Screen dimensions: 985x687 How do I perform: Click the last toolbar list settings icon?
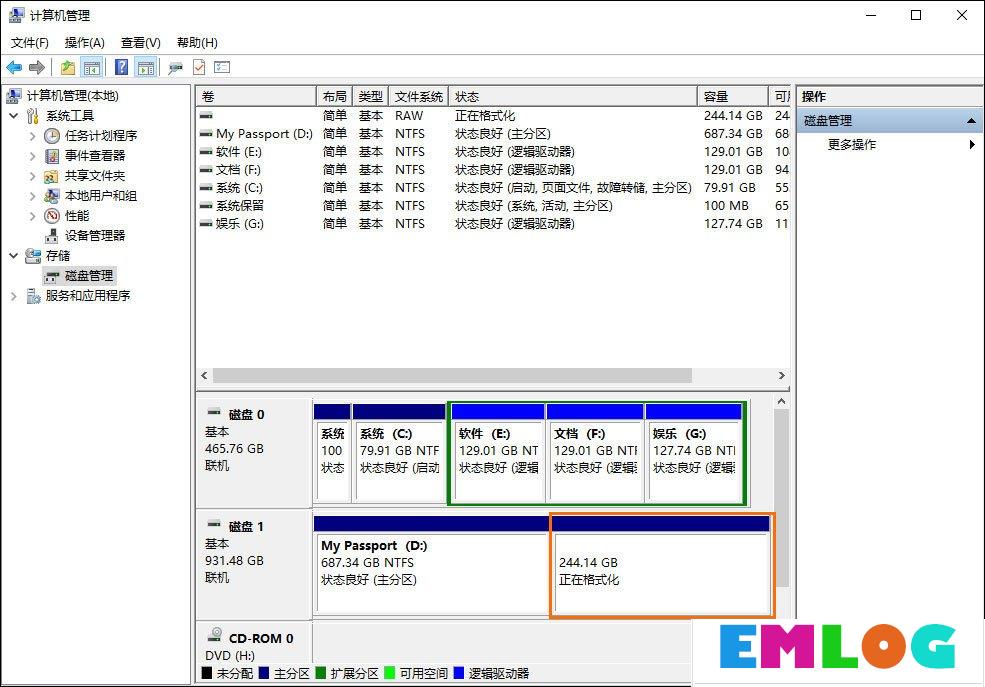coord(222,67)
